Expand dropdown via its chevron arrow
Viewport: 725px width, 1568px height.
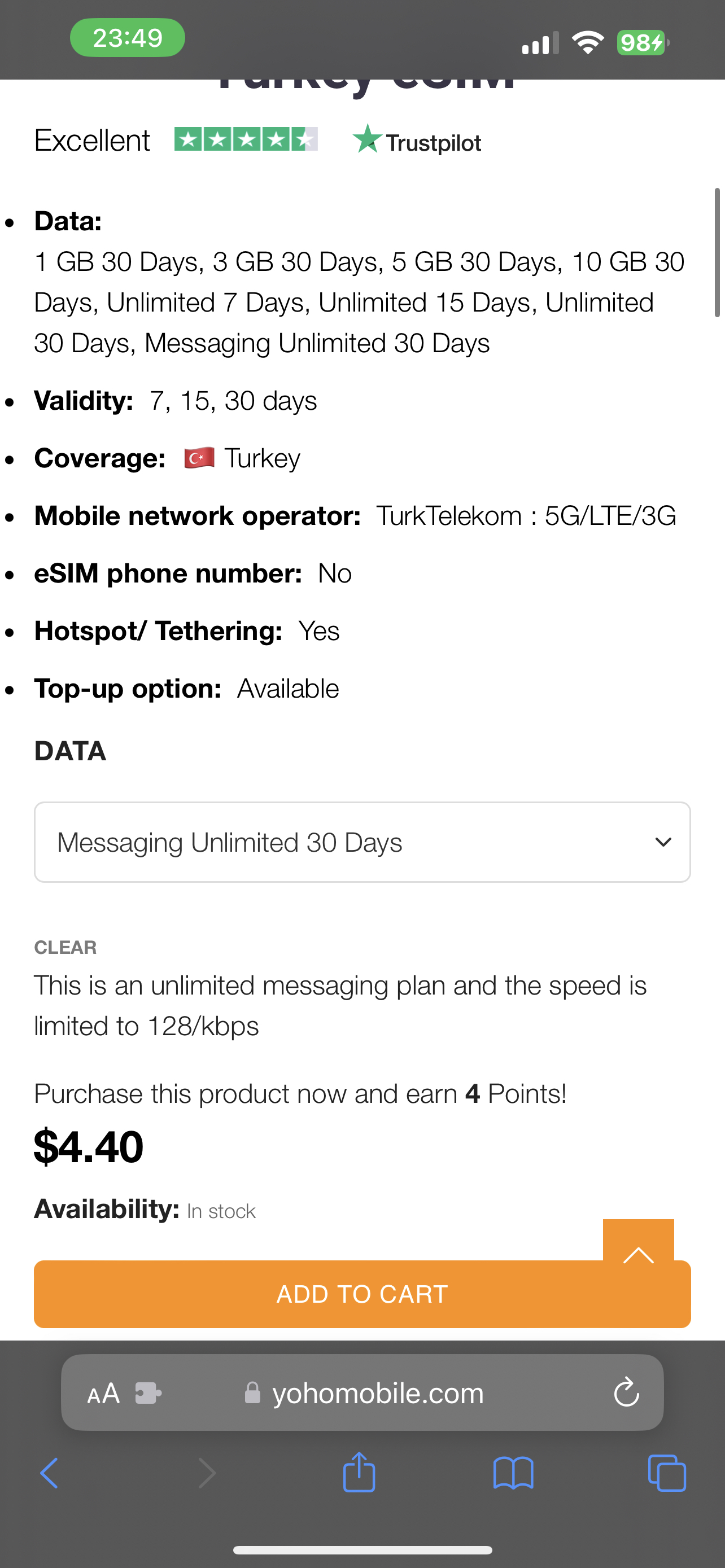pyautogui.click(x=663, y=843)
